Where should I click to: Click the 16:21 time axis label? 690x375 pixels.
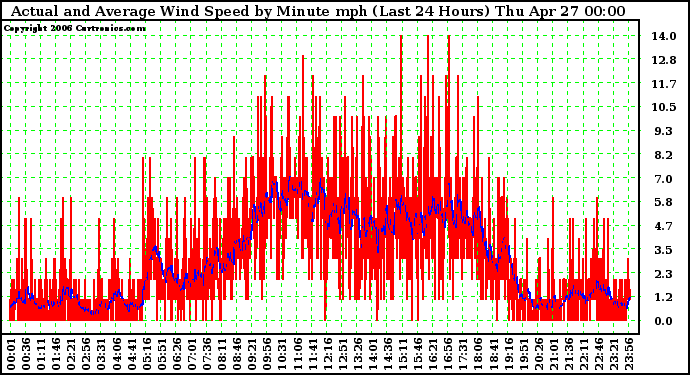tap(433, 354)
